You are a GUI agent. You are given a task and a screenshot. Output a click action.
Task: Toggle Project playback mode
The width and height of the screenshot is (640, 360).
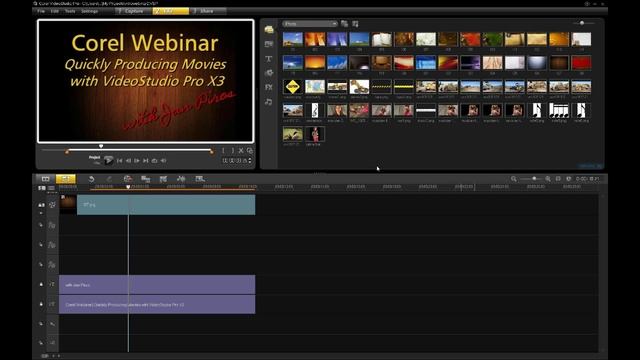point(95,158)
